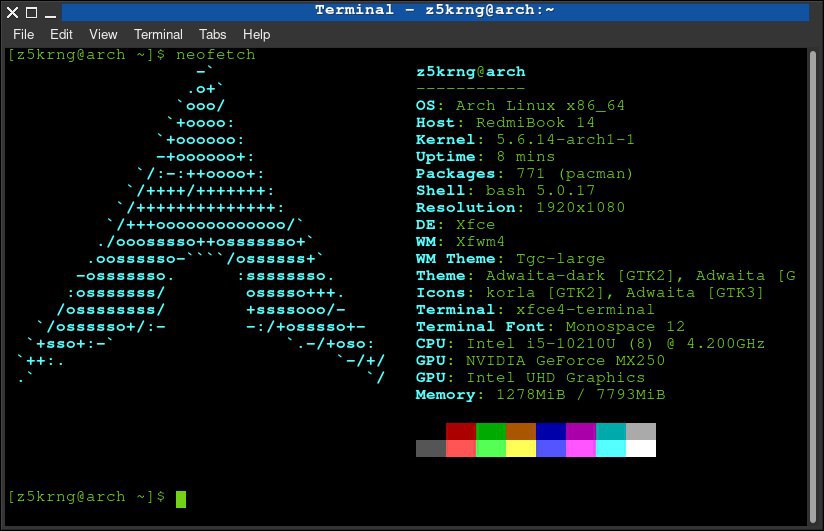The height and width of the screenshot is (531, 824).
Task: Click the light gray color block
Action: click(641, 431)
